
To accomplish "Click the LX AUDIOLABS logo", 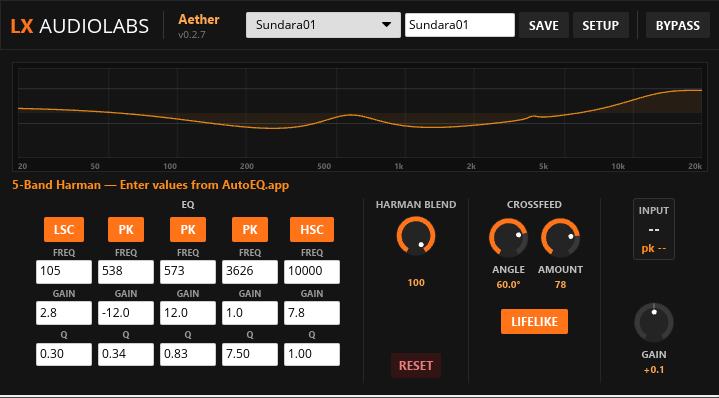I will point(80,26).
